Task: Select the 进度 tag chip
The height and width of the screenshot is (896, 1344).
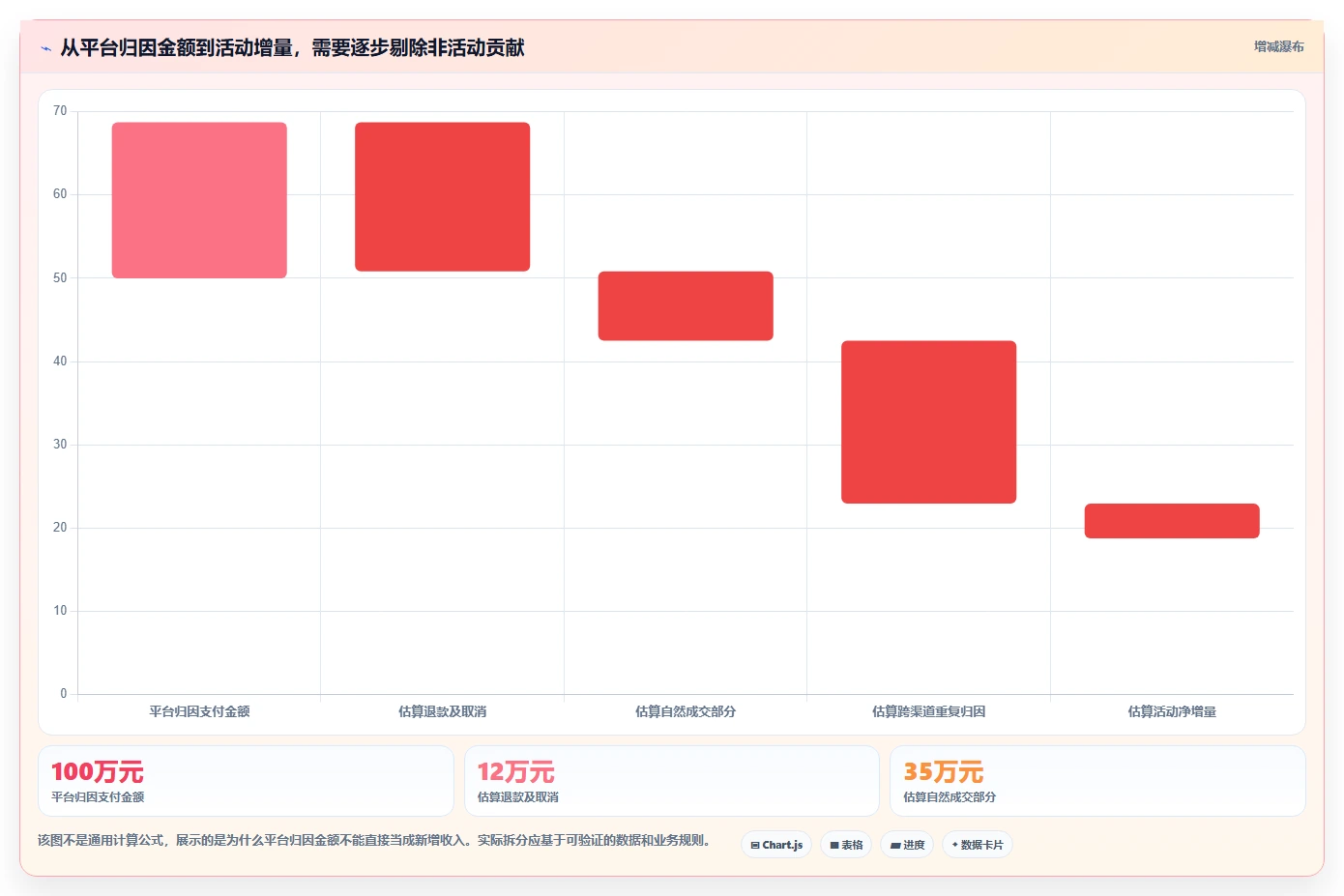Action: (907, 845)
